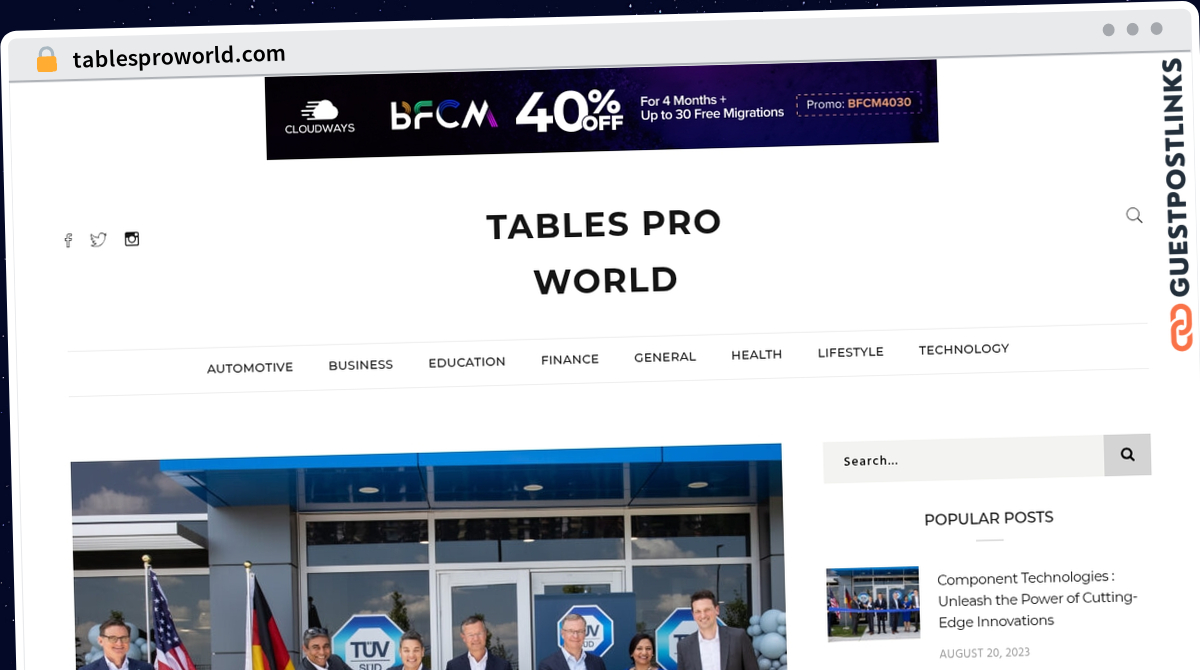Go to the Technology category
Viewport: 1200px width, 670px height.
tap(964, 349)
